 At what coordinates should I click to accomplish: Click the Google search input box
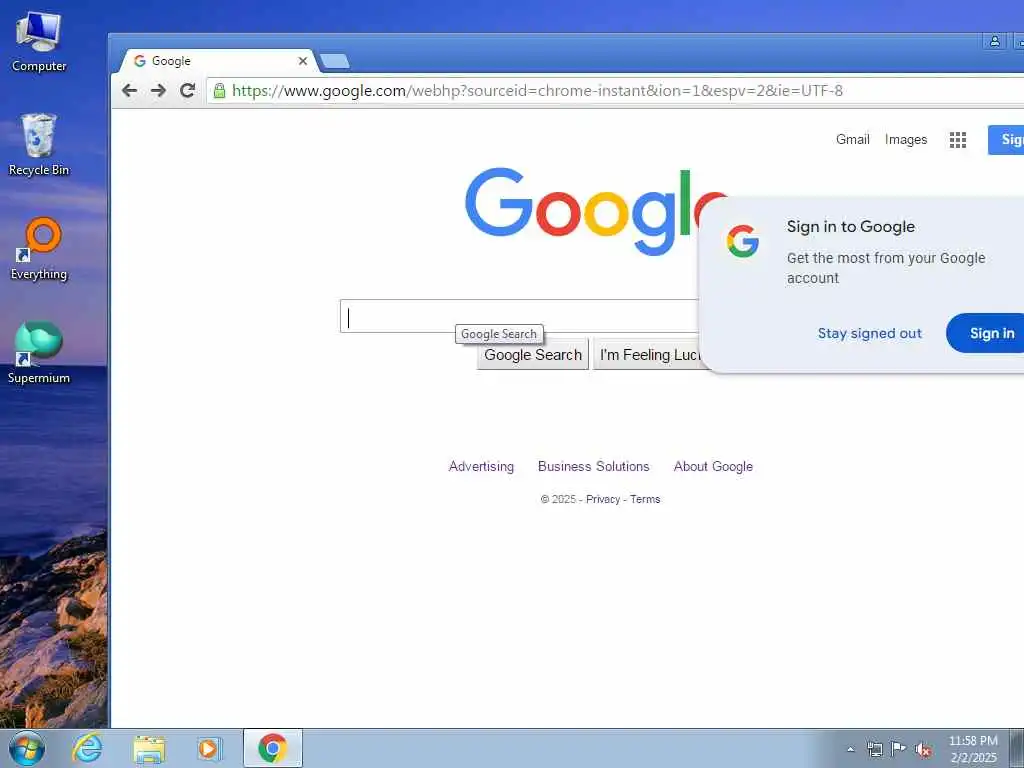pos(520,316)
